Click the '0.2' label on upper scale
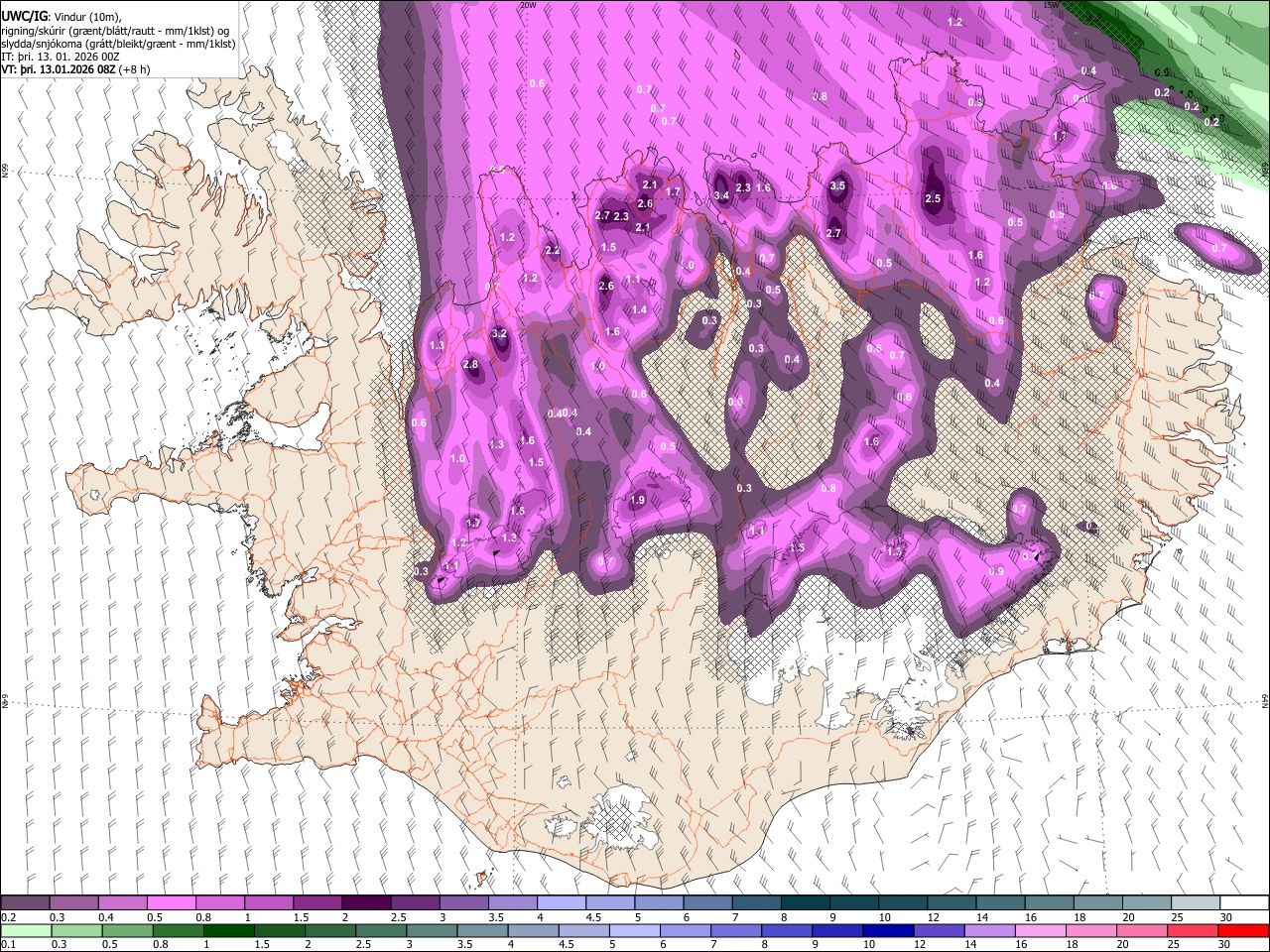Image resolution: width=1270 pixels, height=952 pixels. pyautogui.click(x=8, y=917)
